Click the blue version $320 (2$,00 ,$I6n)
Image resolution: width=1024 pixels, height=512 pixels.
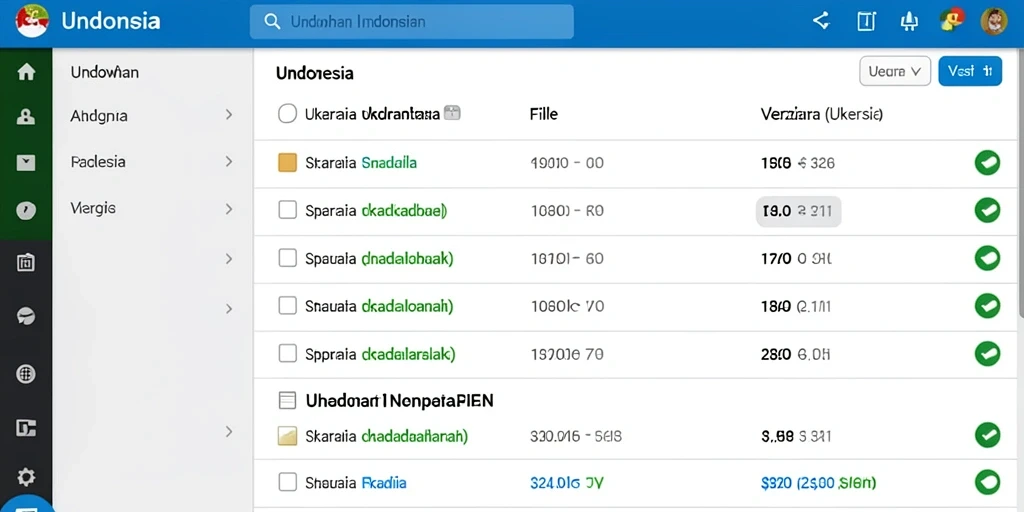click(x=818, y=483)
